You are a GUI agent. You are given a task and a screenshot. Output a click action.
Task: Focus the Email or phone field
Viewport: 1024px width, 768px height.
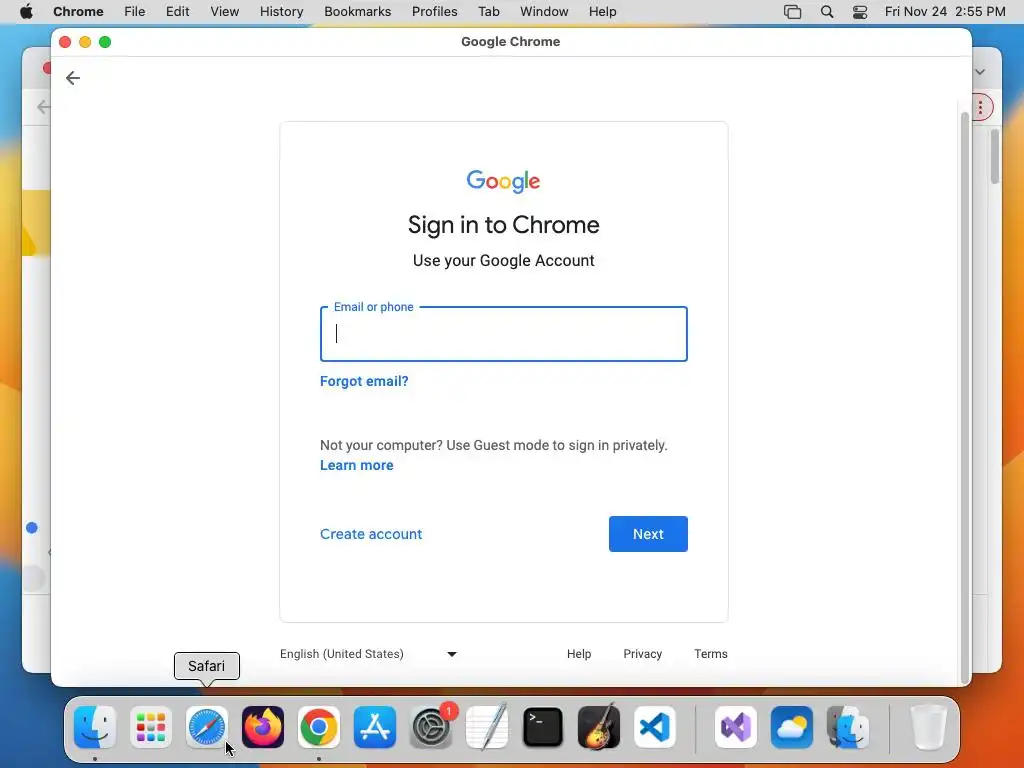tap(504, 334)
